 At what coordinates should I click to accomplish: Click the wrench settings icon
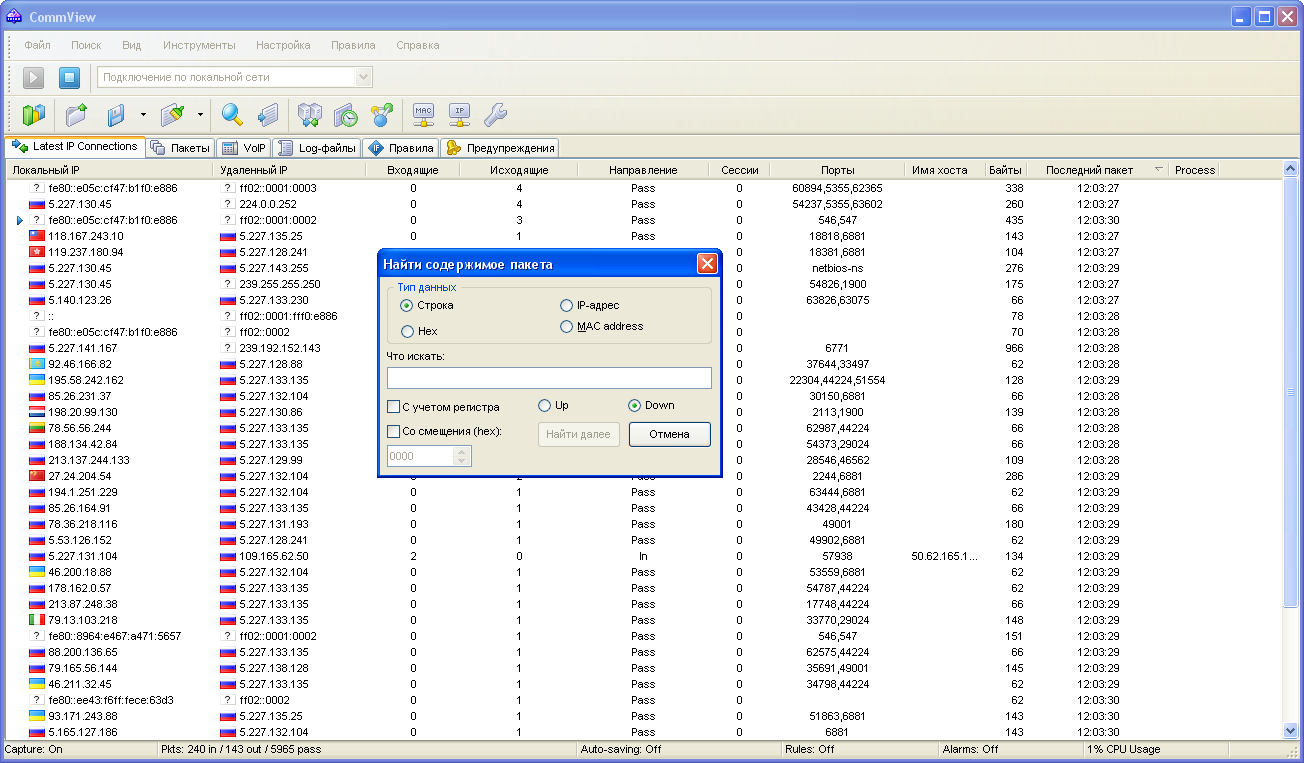click(495, 115)
